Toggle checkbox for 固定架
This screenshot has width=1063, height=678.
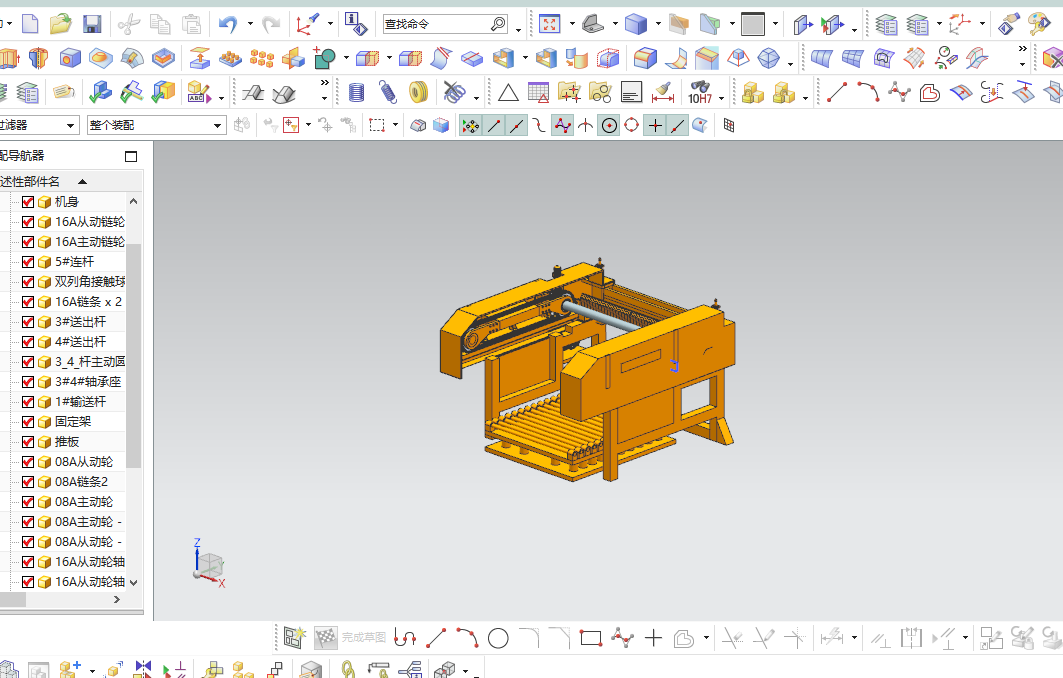coord(28,422)
